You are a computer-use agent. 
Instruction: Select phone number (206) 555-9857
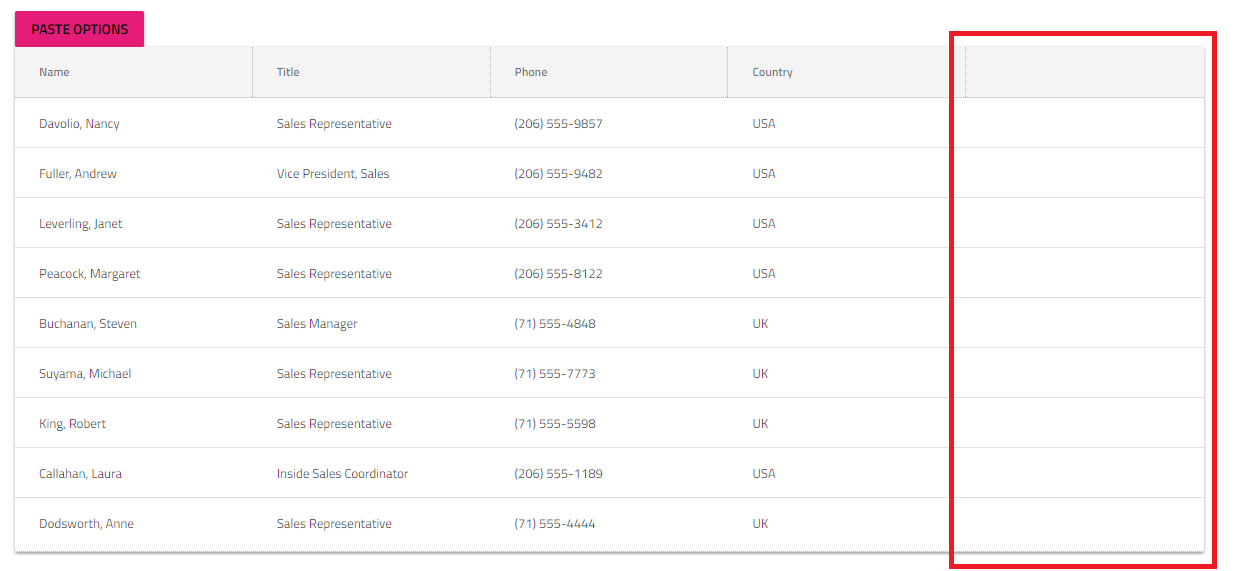(x=559, y=124)
